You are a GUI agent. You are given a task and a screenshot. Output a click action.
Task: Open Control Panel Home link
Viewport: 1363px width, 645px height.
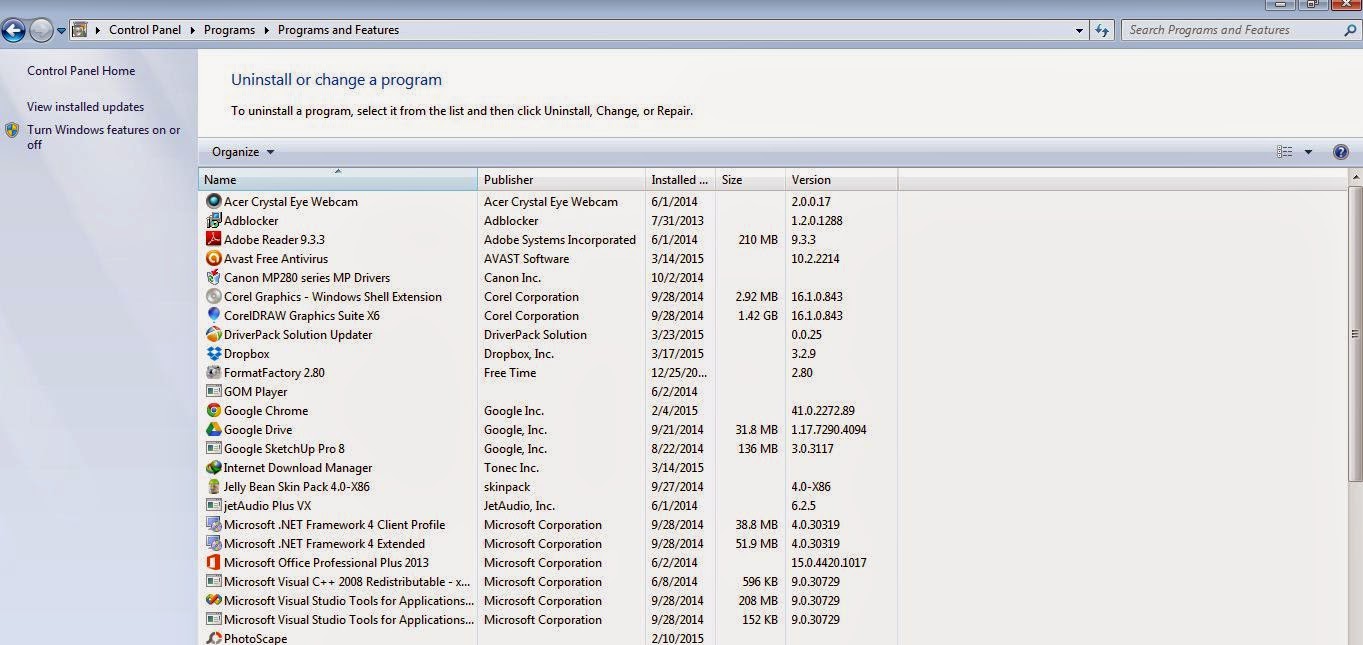pyautogui.click(x=81, y=71)
